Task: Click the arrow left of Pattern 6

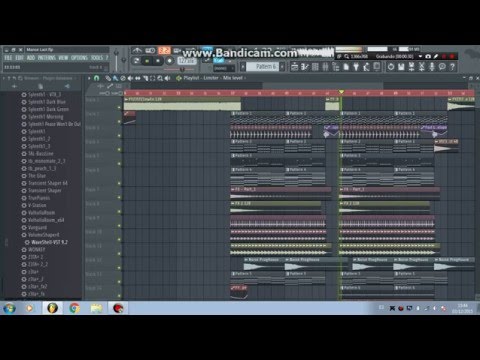Action: (x=243, y=67)
